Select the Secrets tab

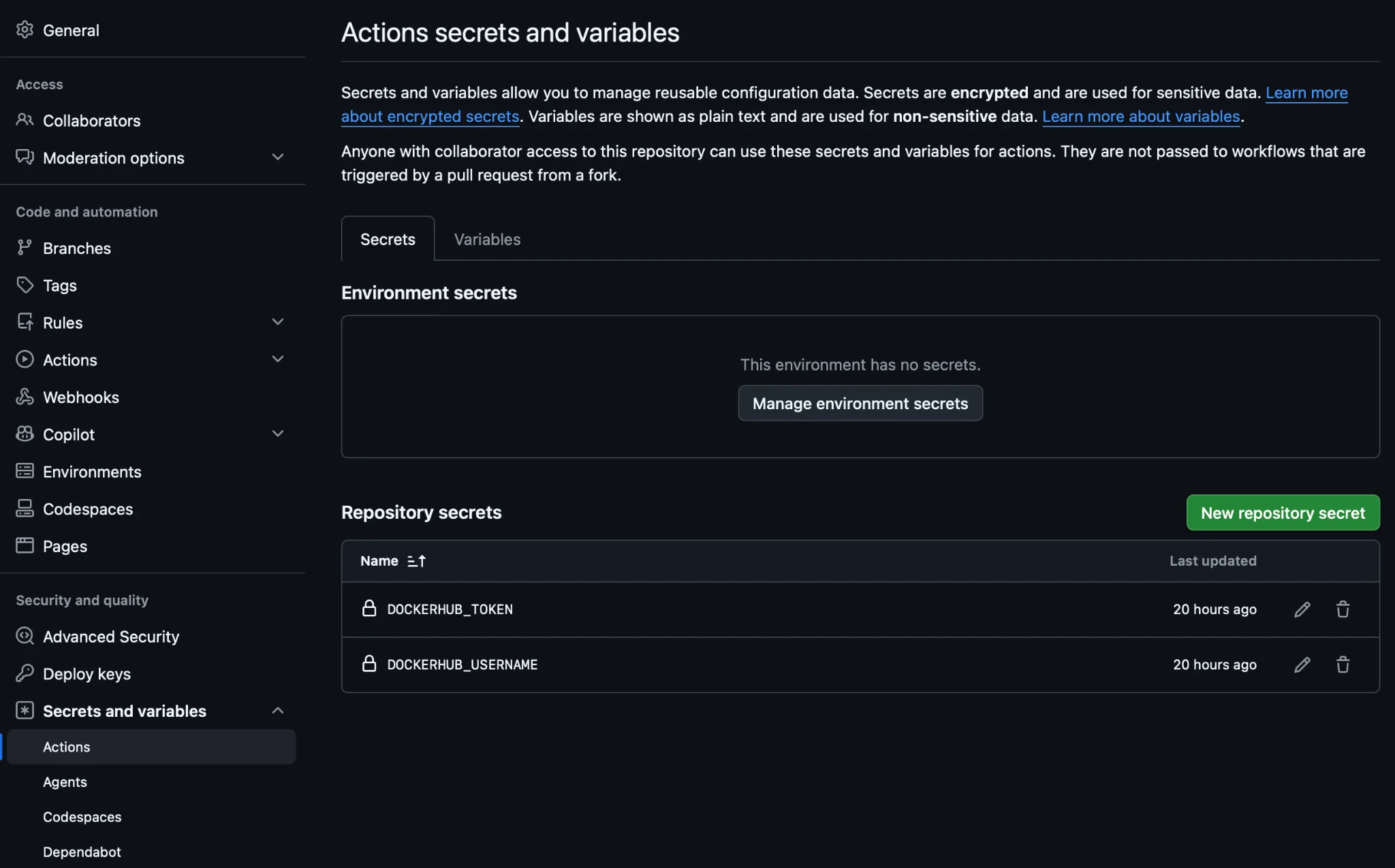point(388,239)
